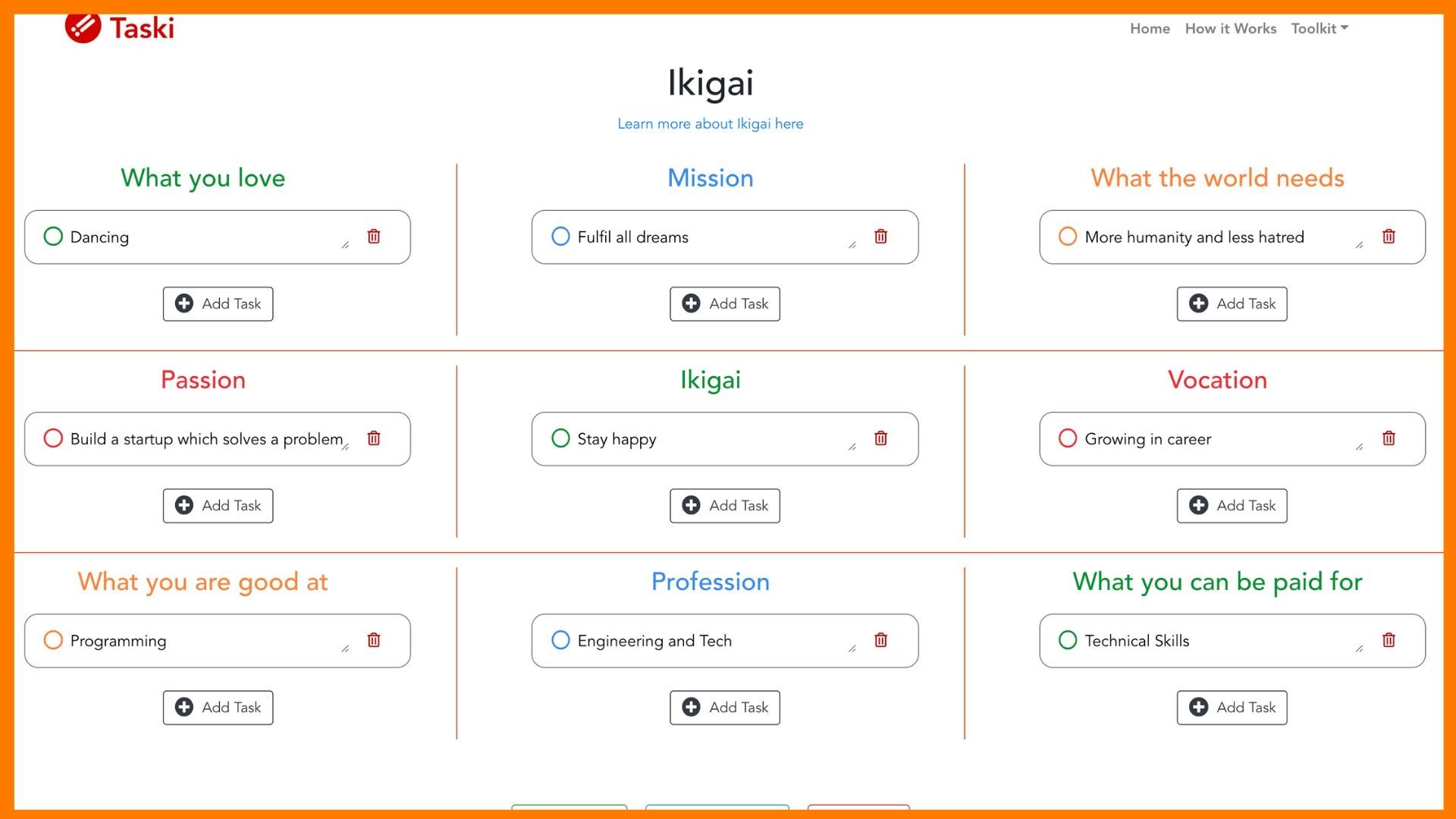Trash the More humanity and less hatred task

[x=1389, y=237]
